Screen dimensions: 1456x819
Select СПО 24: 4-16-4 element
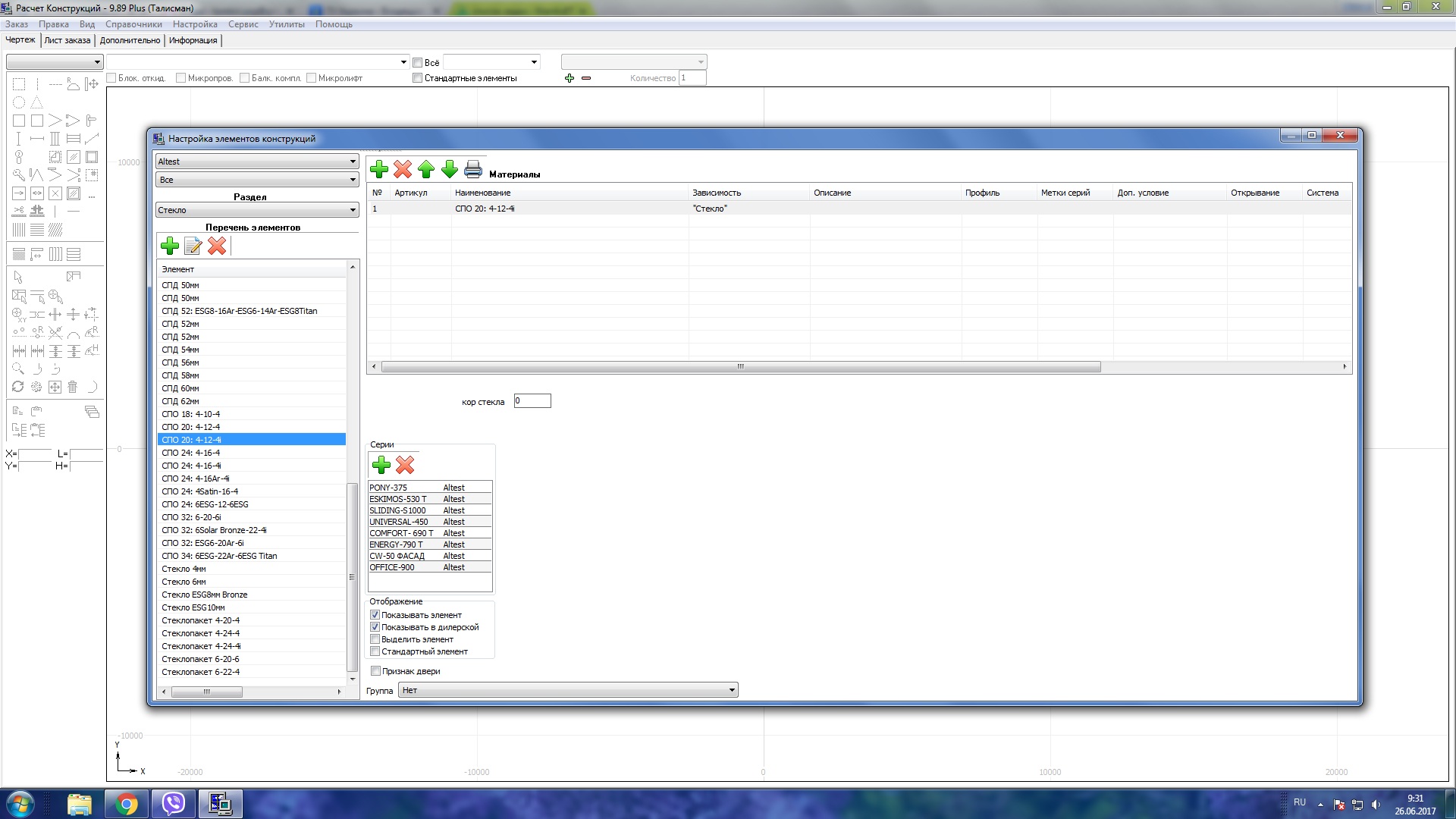[252, 453]
